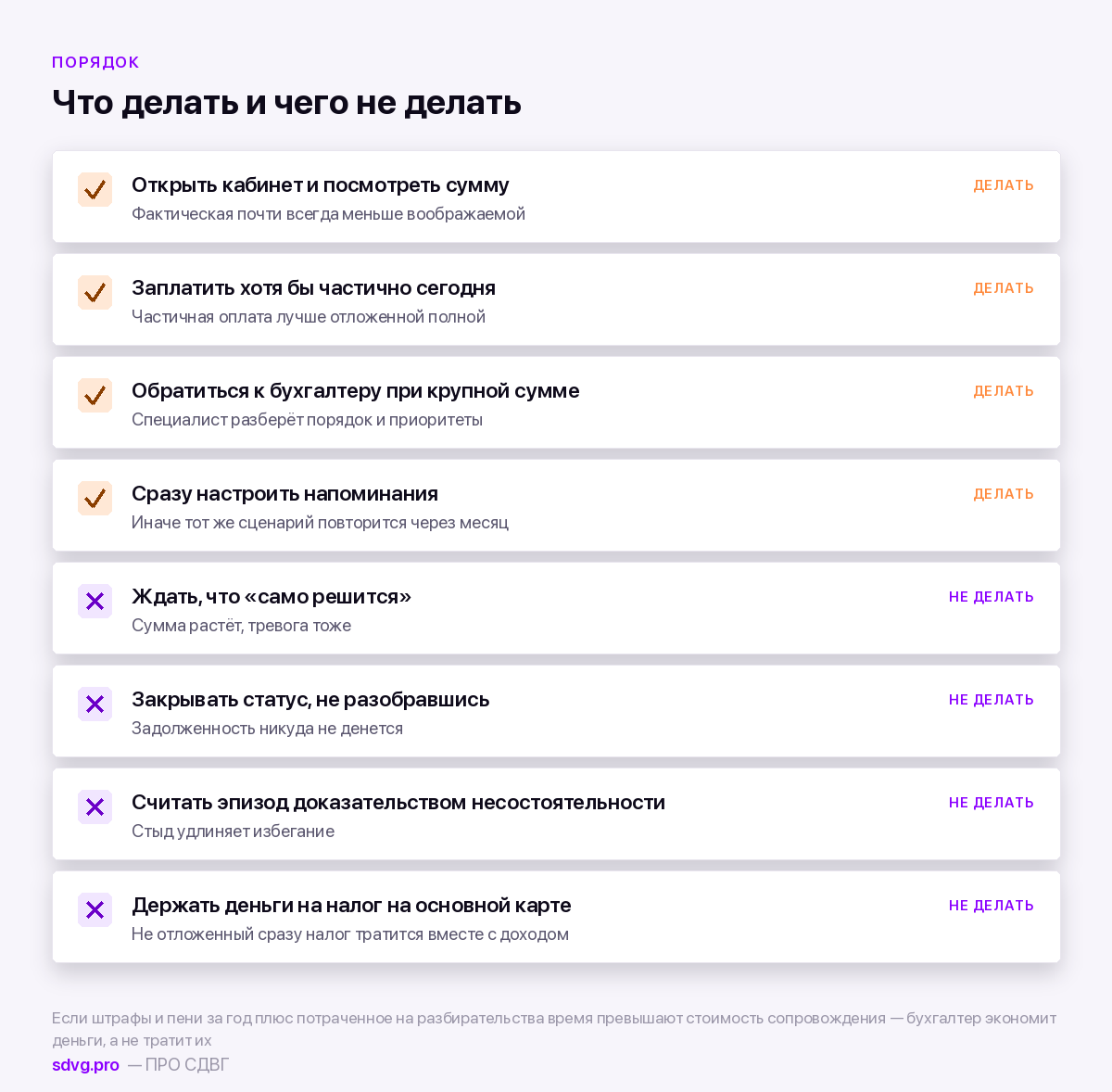Click cross icon for 'Считать эпизод доказательством'
Image resolution: width=1112 pixels, height=1092 pixels.
click(x=95, y=807)
